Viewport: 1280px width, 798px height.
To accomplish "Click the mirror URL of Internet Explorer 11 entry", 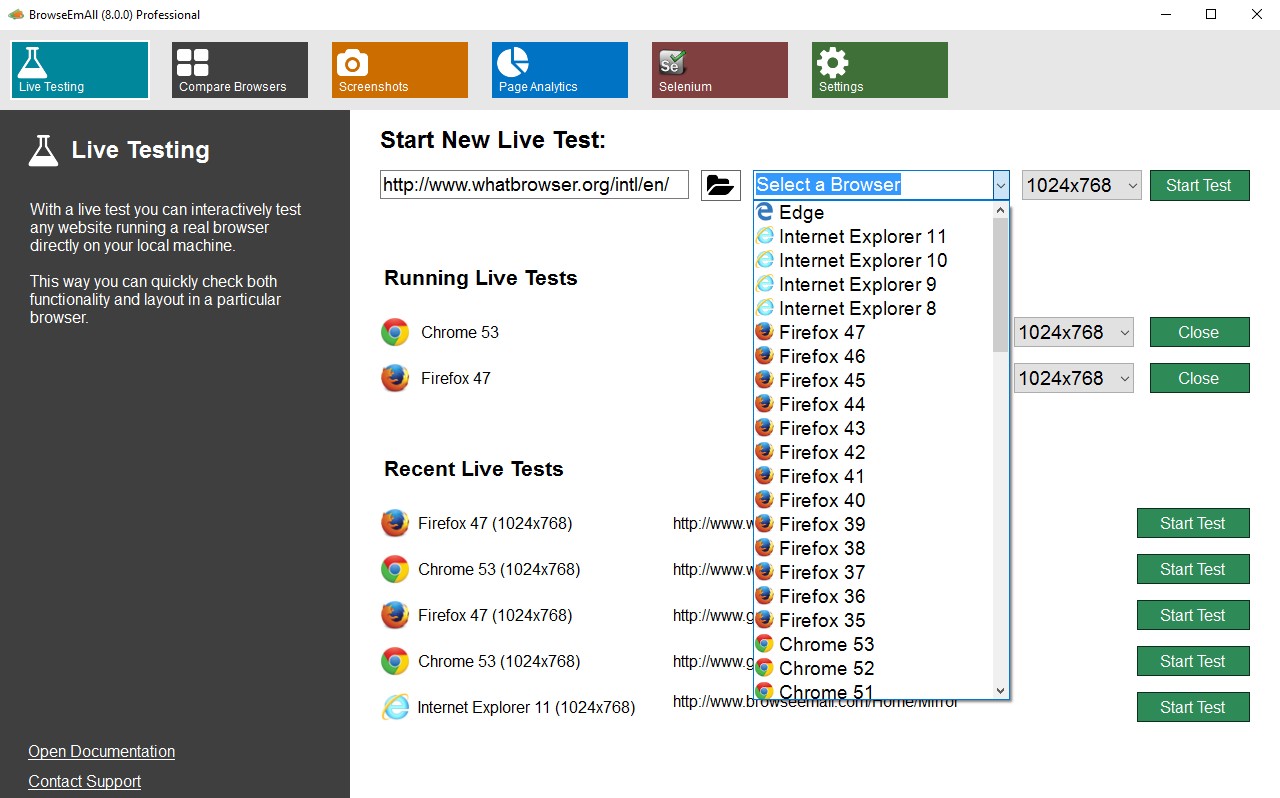I will [x=815, y=703].
